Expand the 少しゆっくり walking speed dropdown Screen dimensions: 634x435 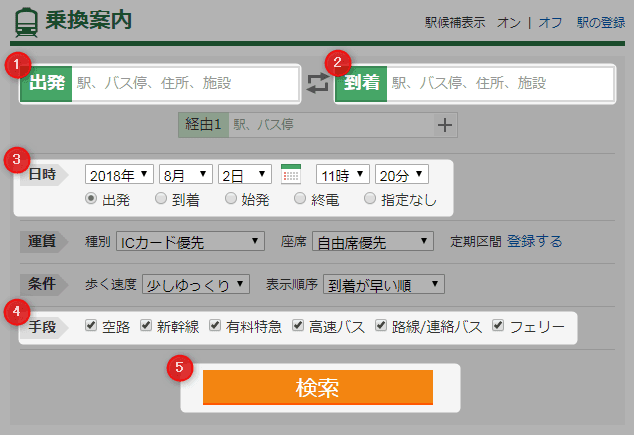click(195, 284)
